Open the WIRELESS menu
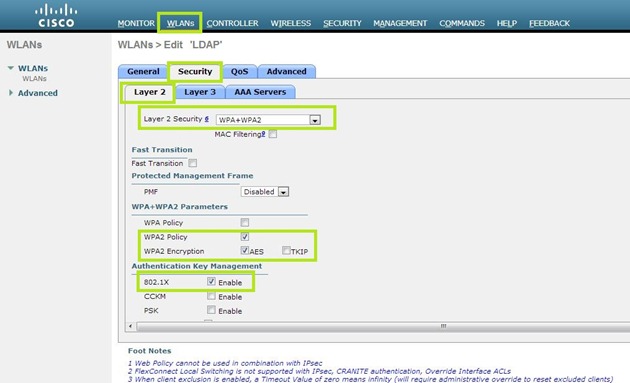Screen dimensions: 630x383 [x=290, y=23]
